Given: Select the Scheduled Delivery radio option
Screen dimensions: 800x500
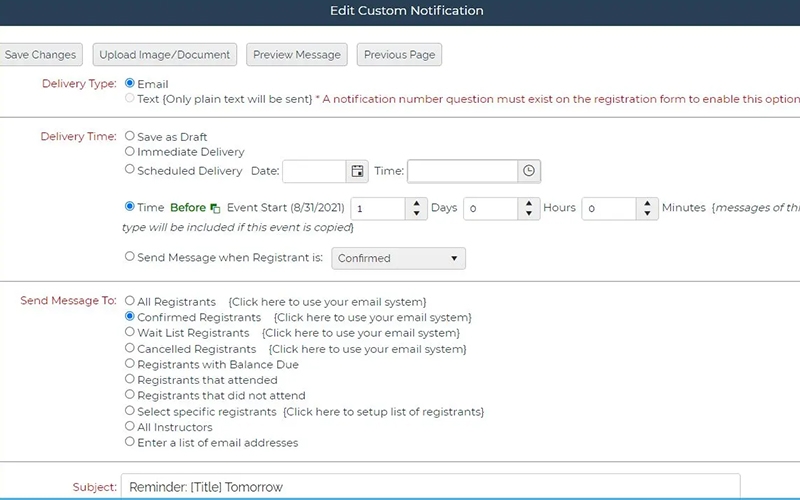Looking at the screenshot, I should coord(130,170).
